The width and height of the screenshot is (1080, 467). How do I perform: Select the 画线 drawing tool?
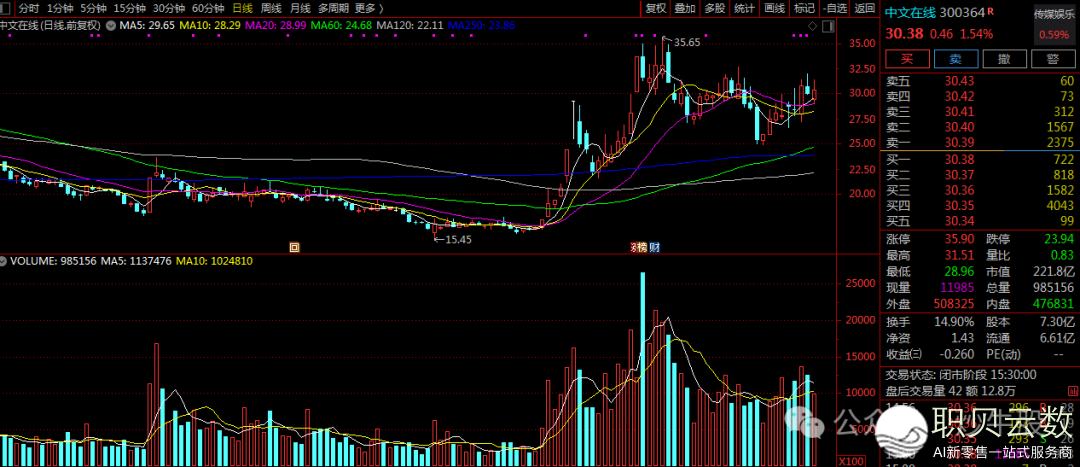(774, 7)
